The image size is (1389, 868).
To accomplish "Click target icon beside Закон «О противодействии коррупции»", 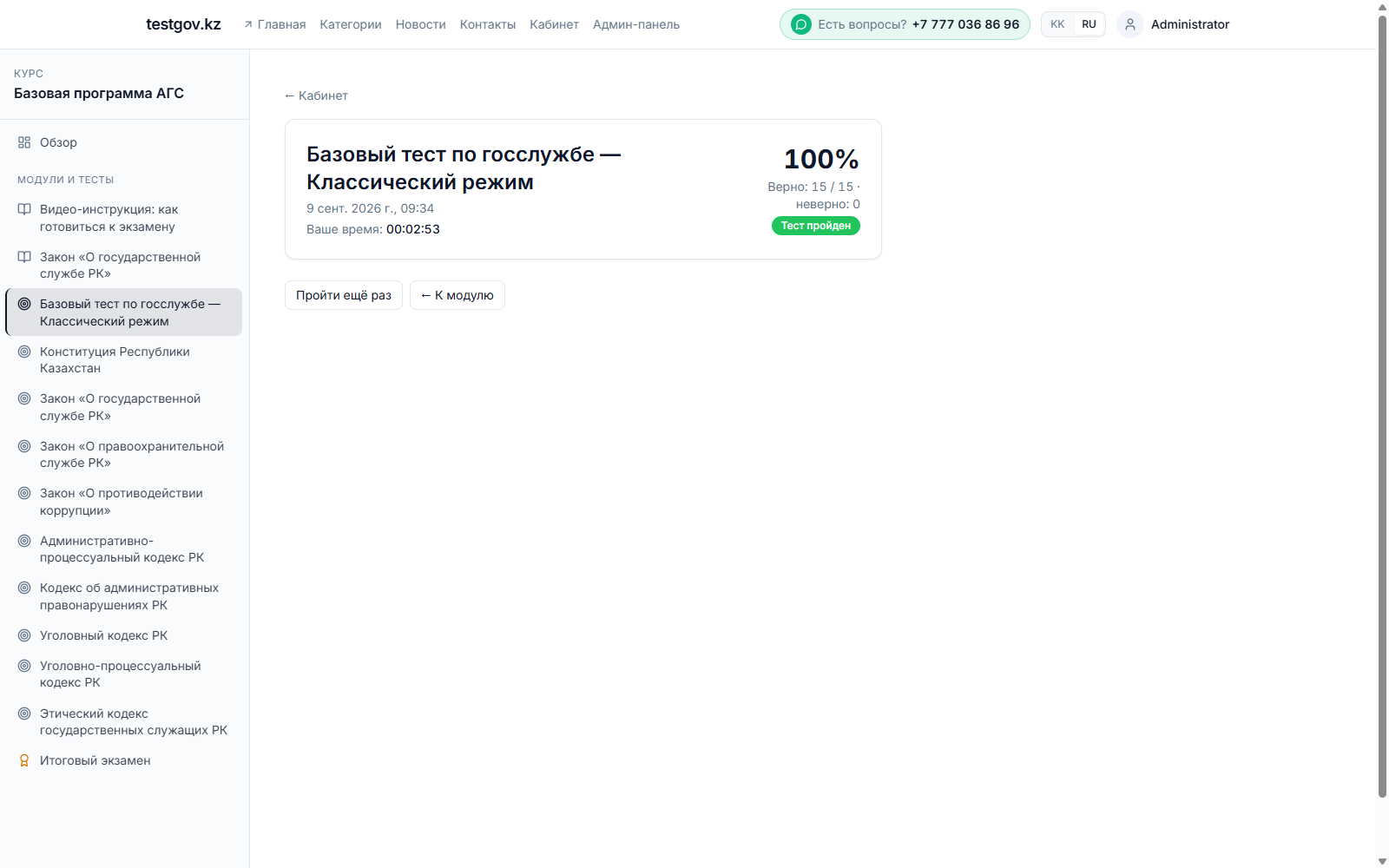I will pyautogui.click(x=24, y=493).
